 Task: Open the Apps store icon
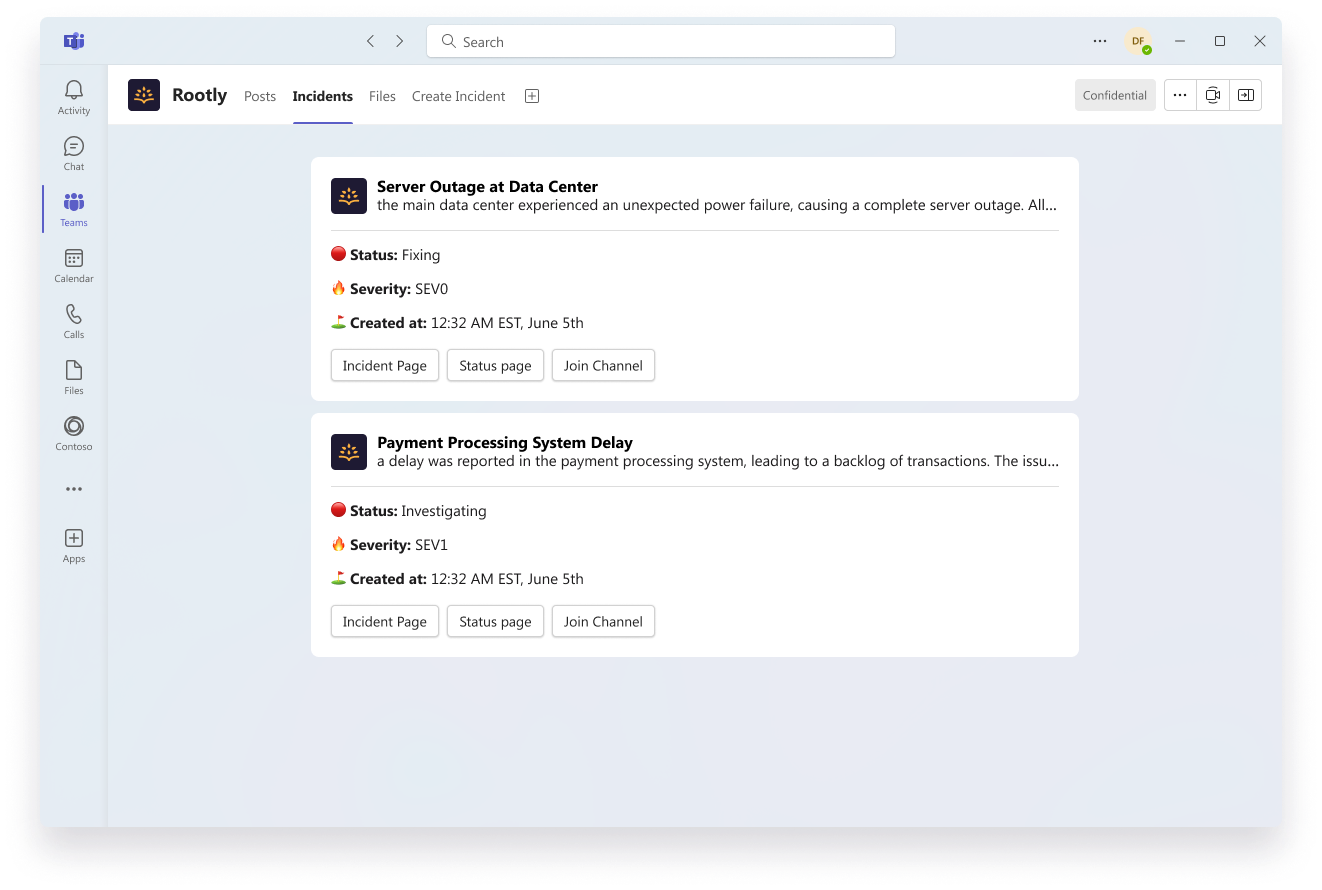coord(74,545)
